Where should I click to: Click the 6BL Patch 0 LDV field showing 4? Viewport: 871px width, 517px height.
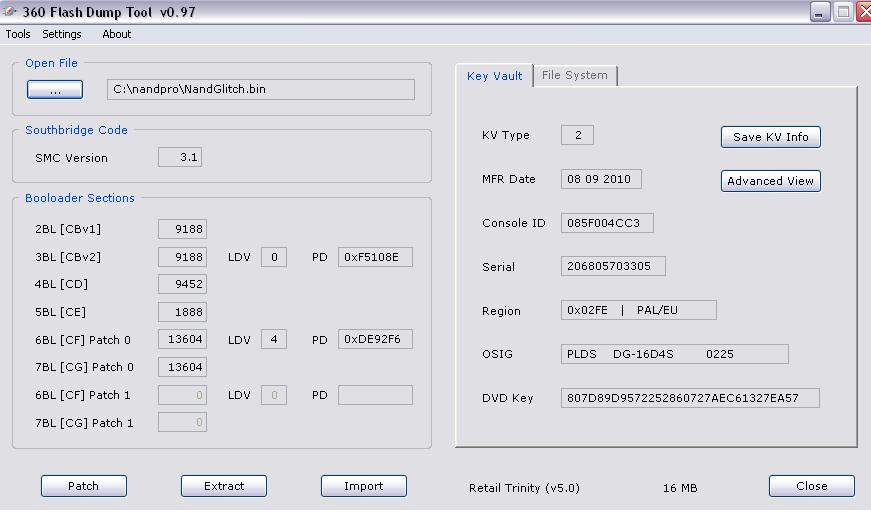click(x=274, y=339)
